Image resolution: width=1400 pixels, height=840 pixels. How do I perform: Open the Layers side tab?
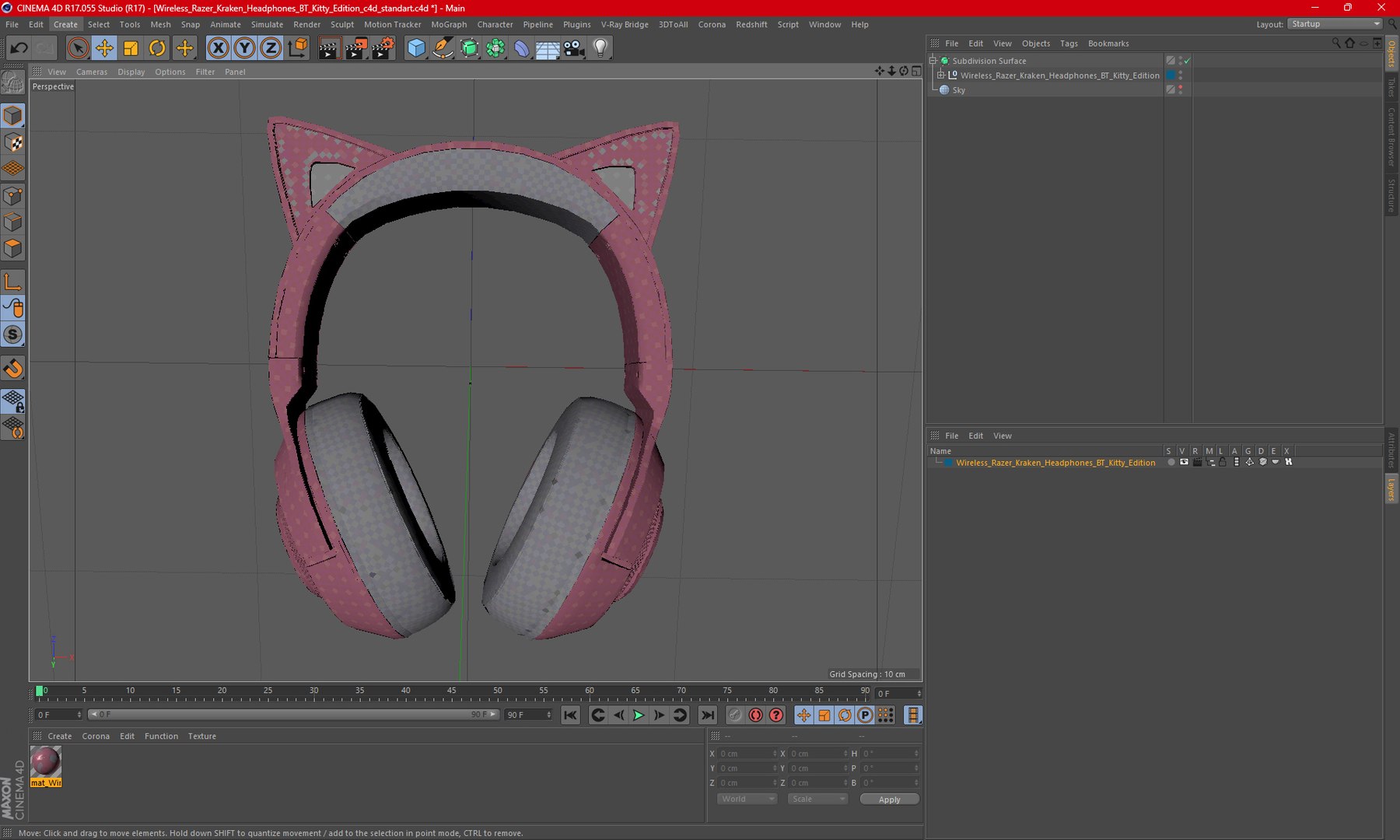point(1391,490)
